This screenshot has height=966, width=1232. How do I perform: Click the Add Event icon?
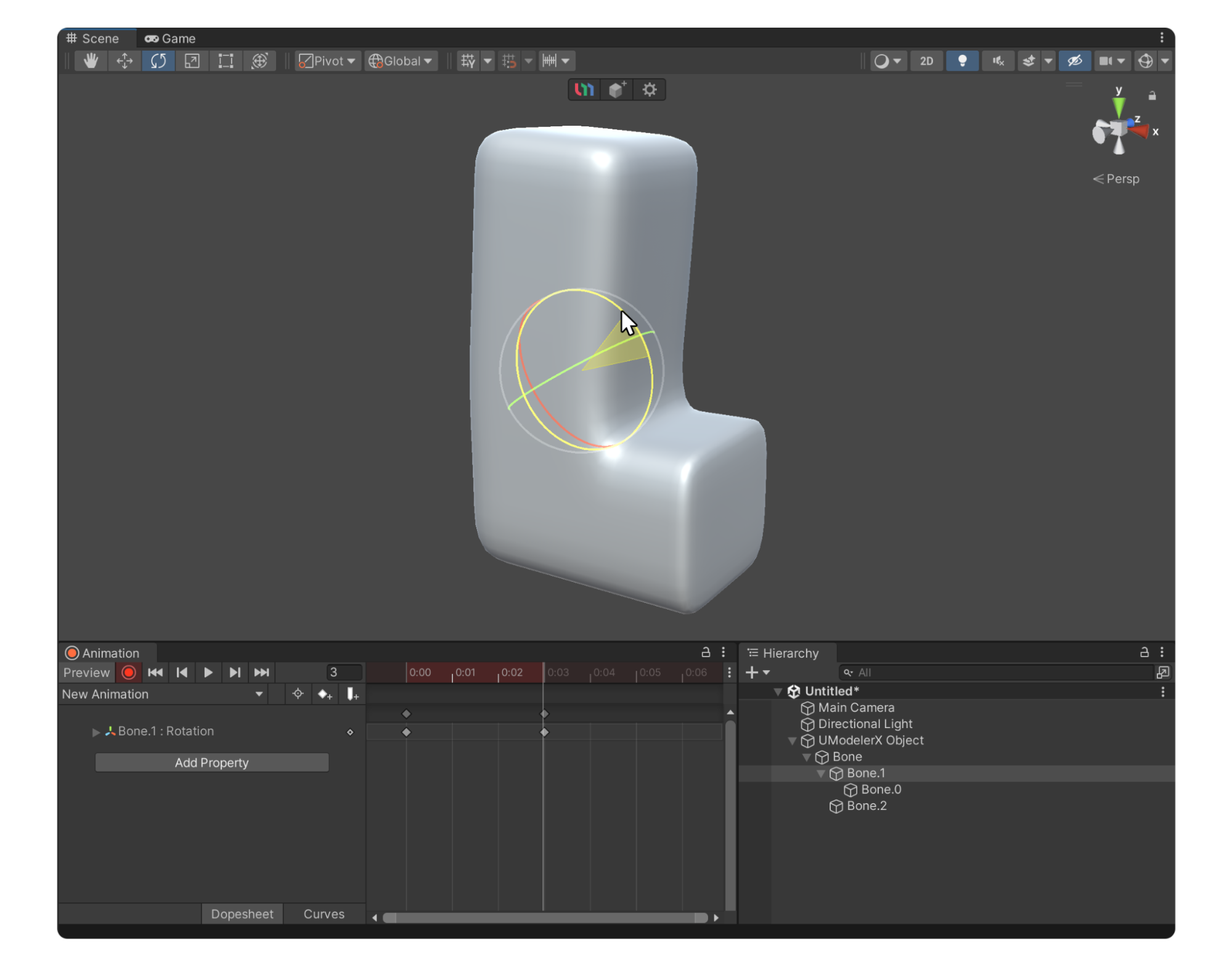pyautogui.click(x=352, y=694)
